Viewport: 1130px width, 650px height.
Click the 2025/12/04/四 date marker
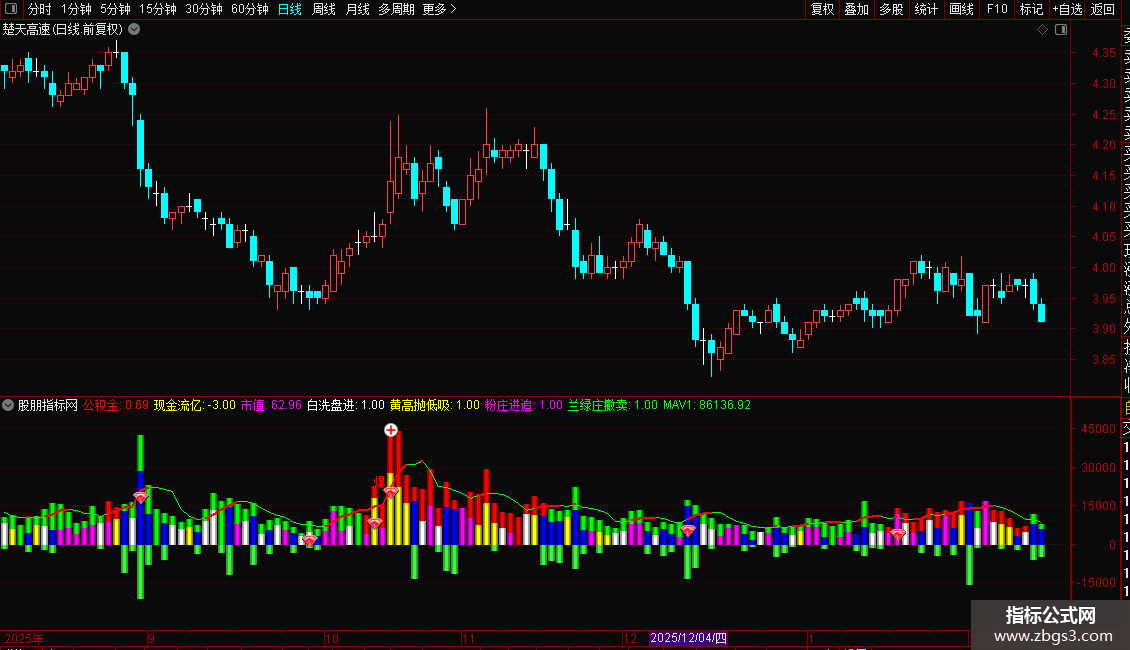click(x=688, y=638)
